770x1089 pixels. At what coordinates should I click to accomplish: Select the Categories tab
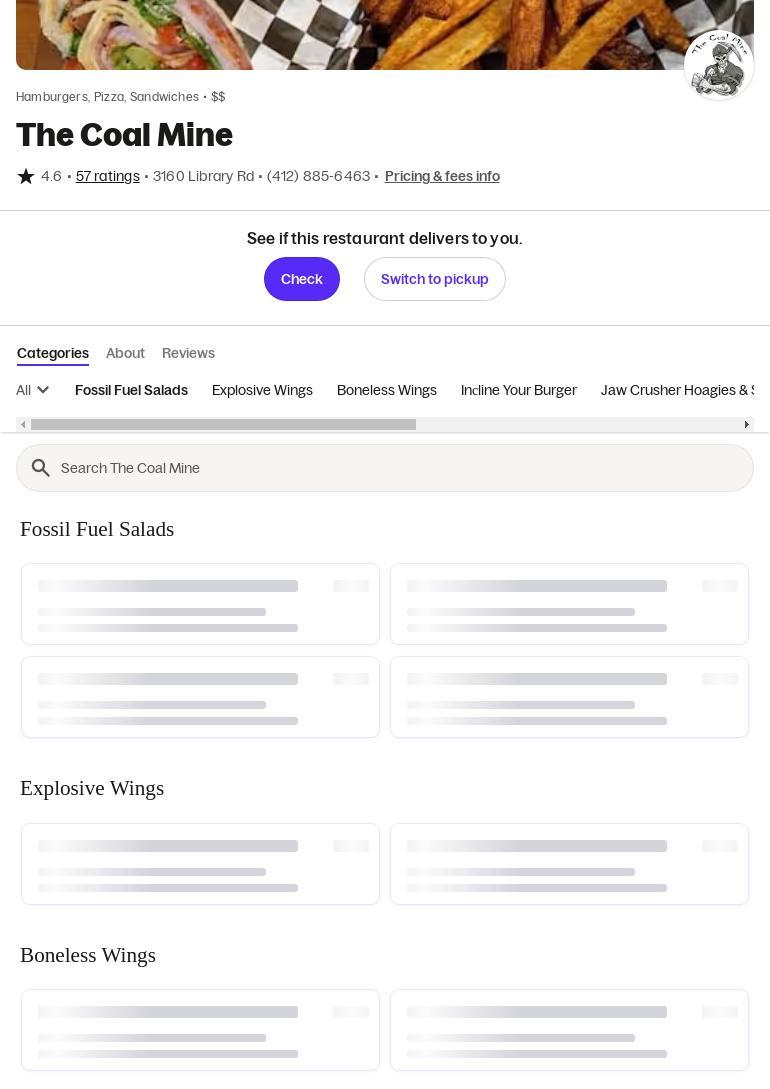[53, 353]
